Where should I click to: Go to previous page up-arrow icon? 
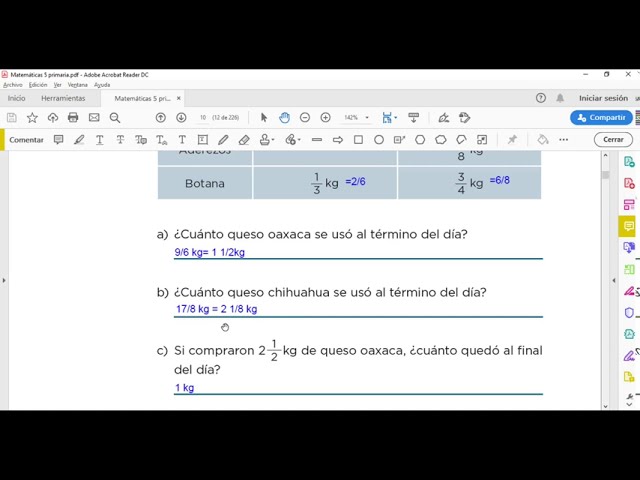pos(161,118)
